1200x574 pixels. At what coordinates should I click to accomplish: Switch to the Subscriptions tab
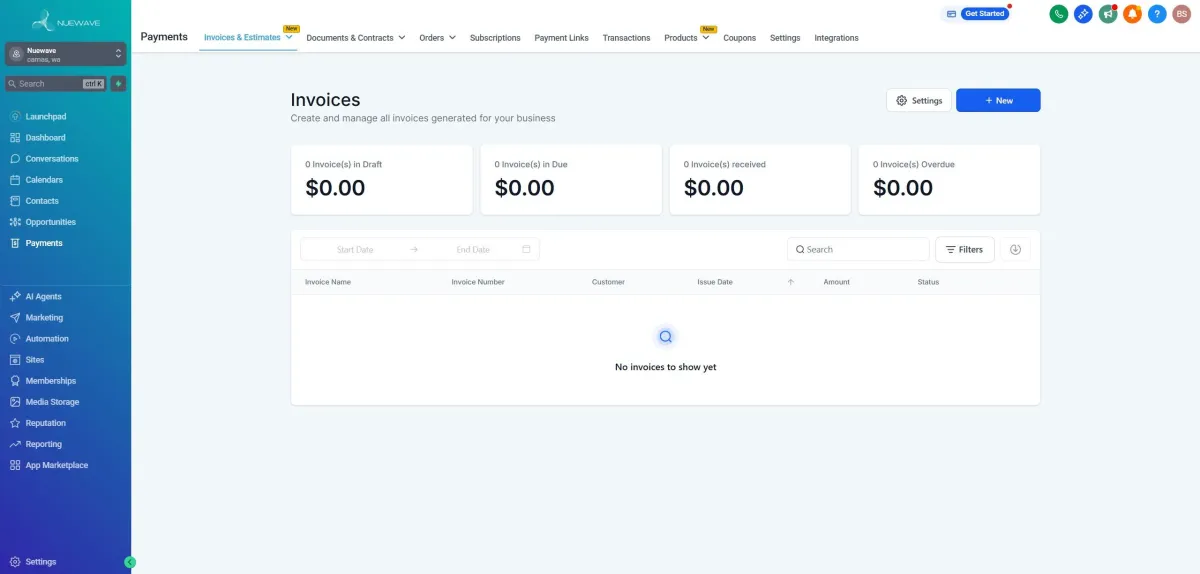click(x=495, y=38)
